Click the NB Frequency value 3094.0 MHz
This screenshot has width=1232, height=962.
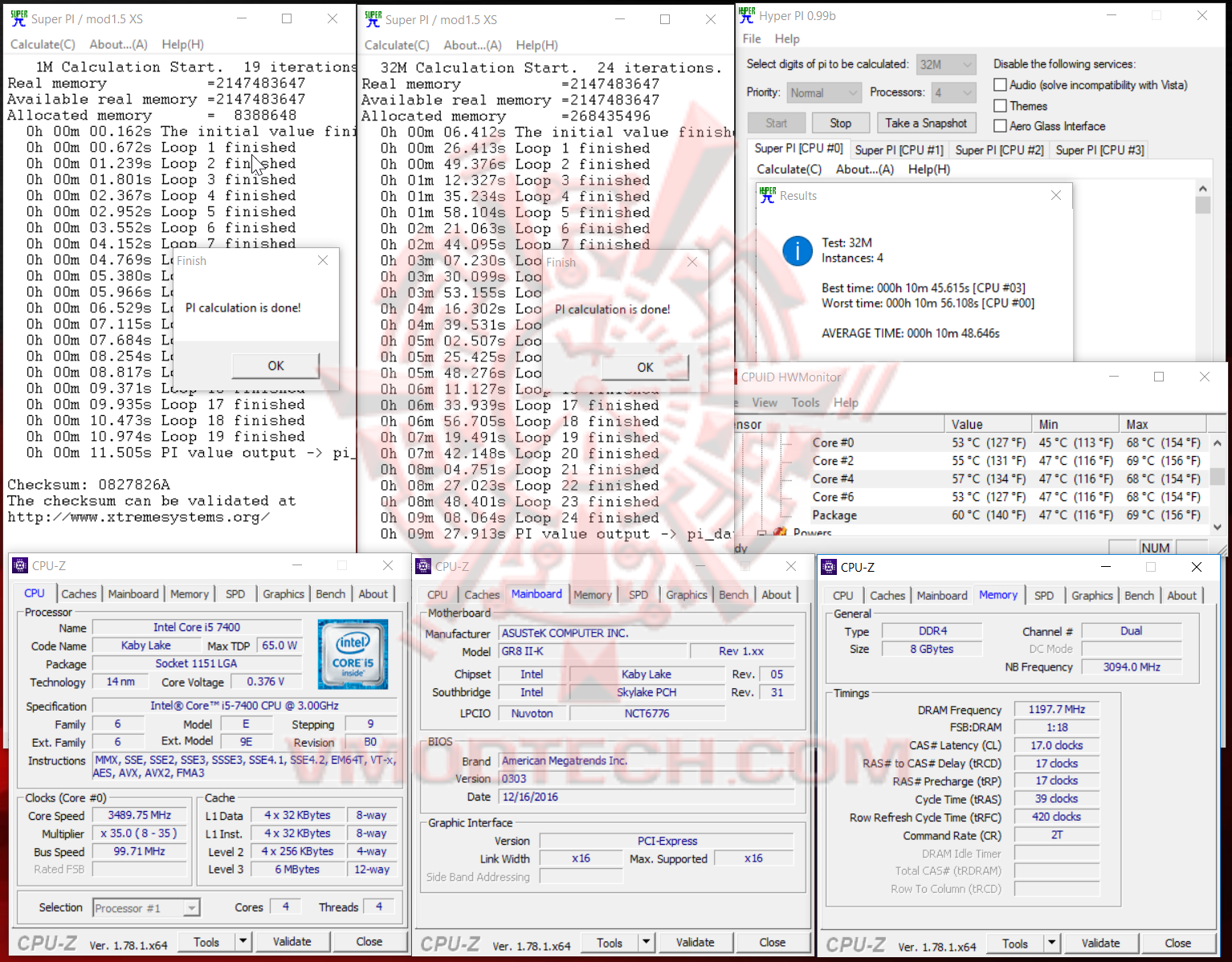coord(1132,667)
